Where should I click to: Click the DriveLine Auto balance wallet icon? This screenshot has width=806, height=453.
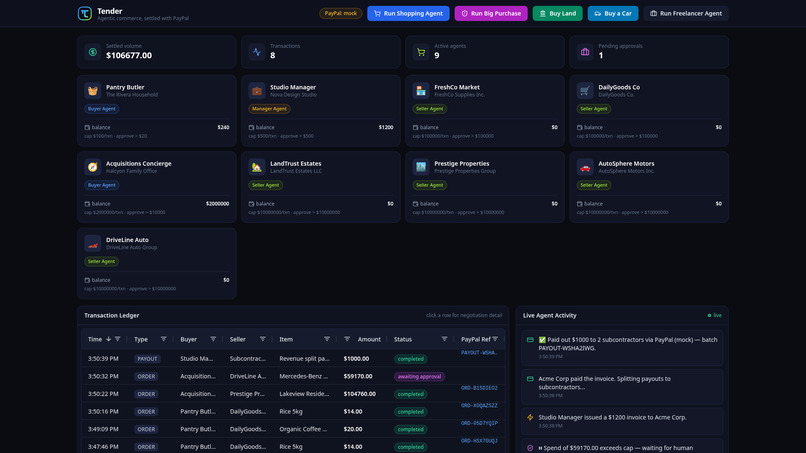coord(87,280)
